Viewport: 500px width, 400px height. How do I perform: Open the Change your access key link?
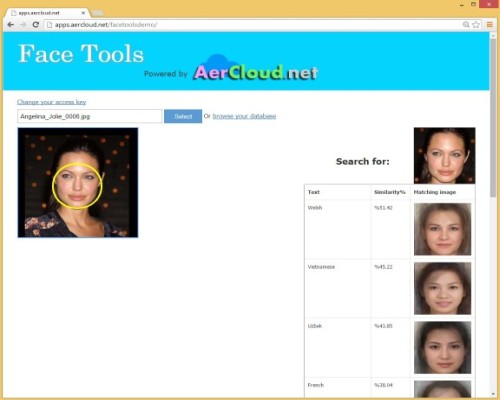52,102
